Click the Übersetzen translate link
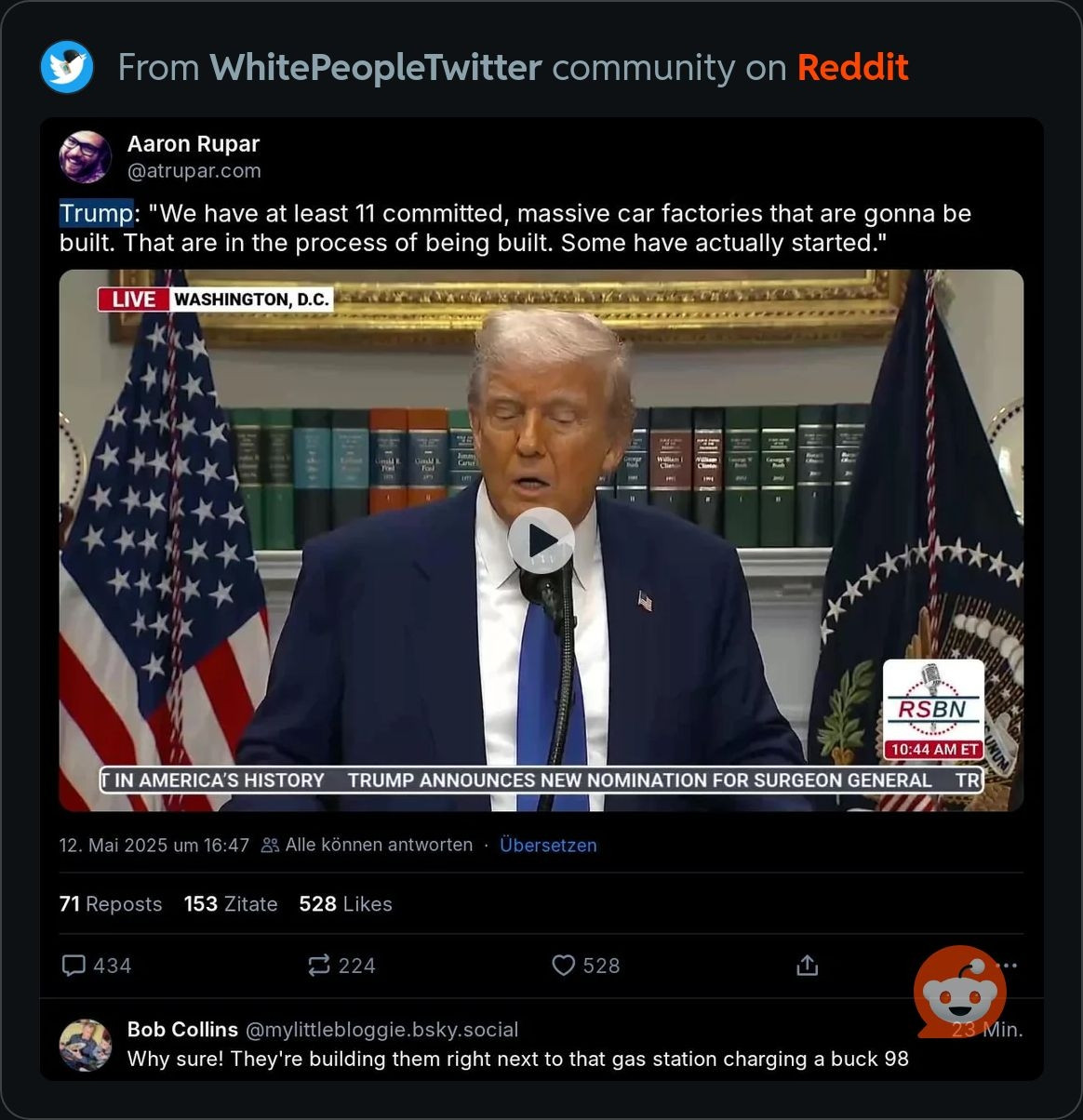 548,846
